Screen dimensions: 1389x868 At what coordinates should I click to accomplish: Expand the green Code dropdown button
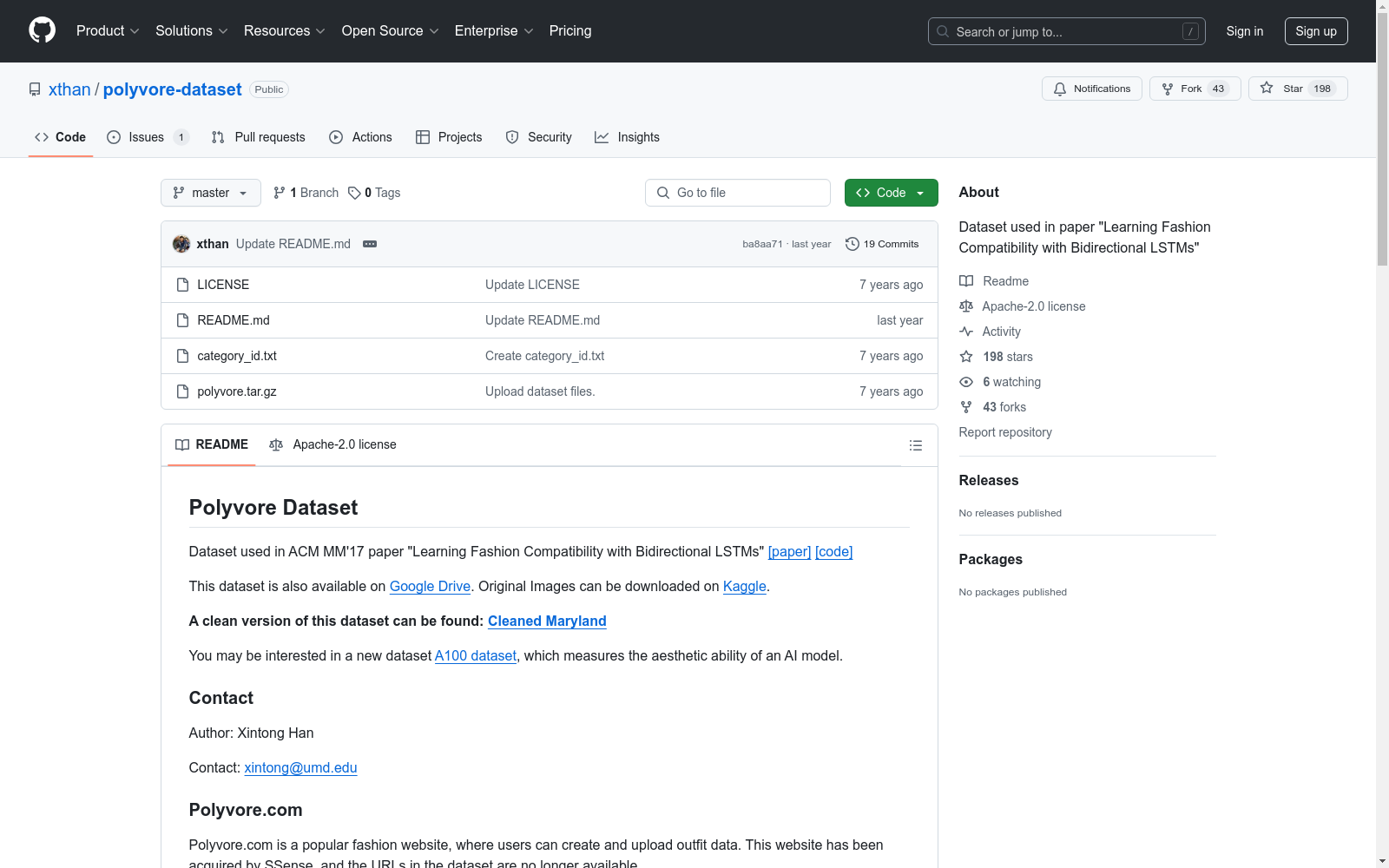click(x=891, y=193)
